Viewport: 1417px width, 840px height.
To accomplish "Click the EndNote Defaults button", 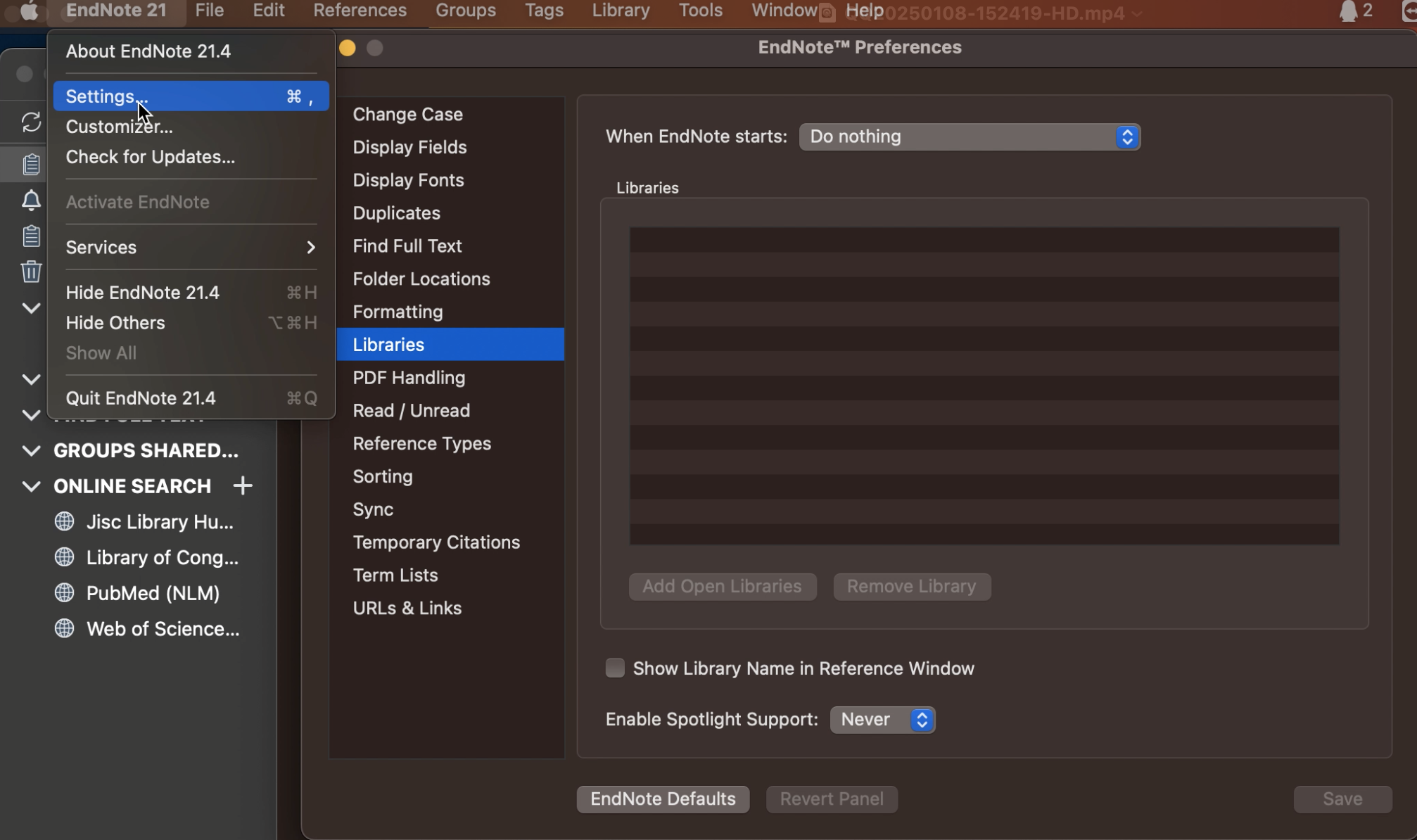I will 663,799.
